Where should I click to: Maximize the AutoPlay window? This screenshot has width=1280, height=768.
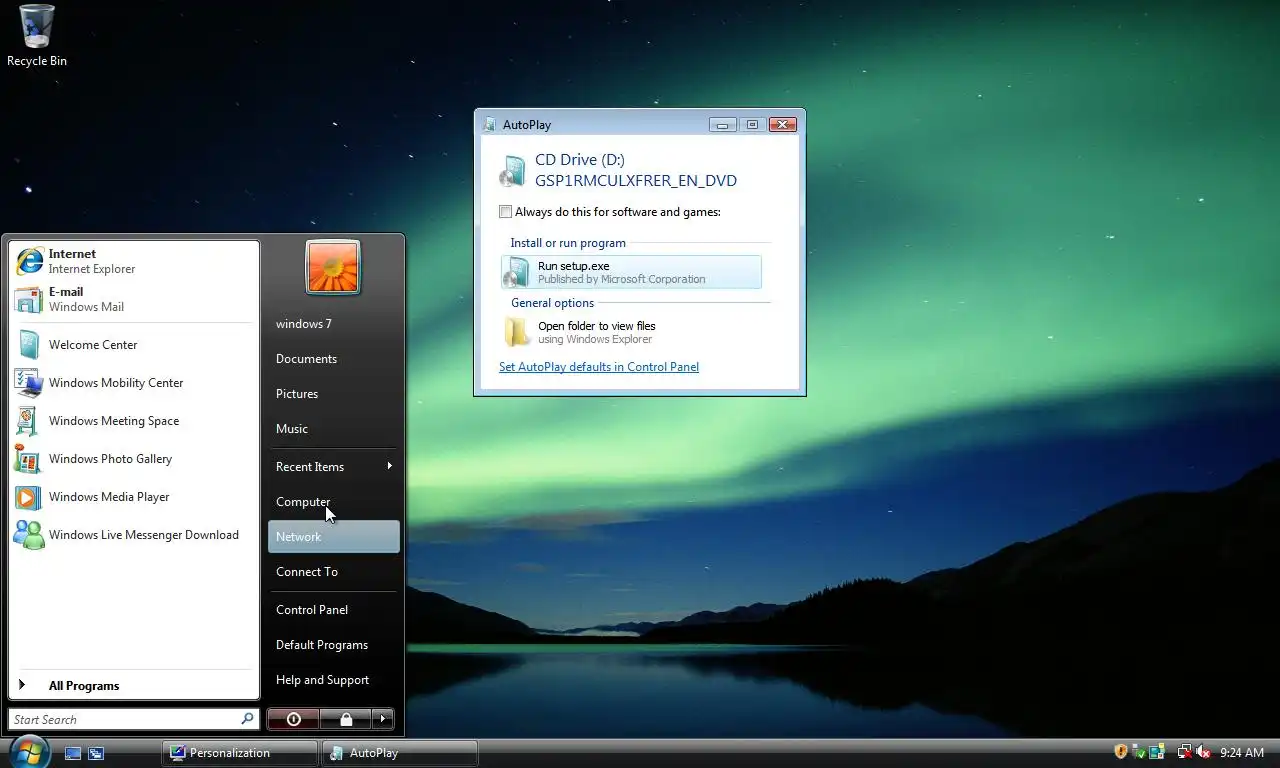pos(752,125)
